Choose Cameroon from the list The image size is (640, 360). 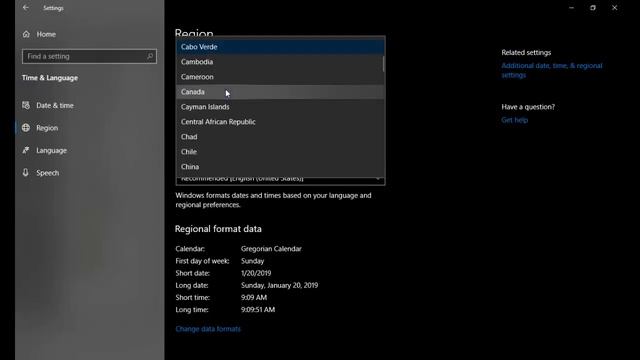click(x=280, y=77)
